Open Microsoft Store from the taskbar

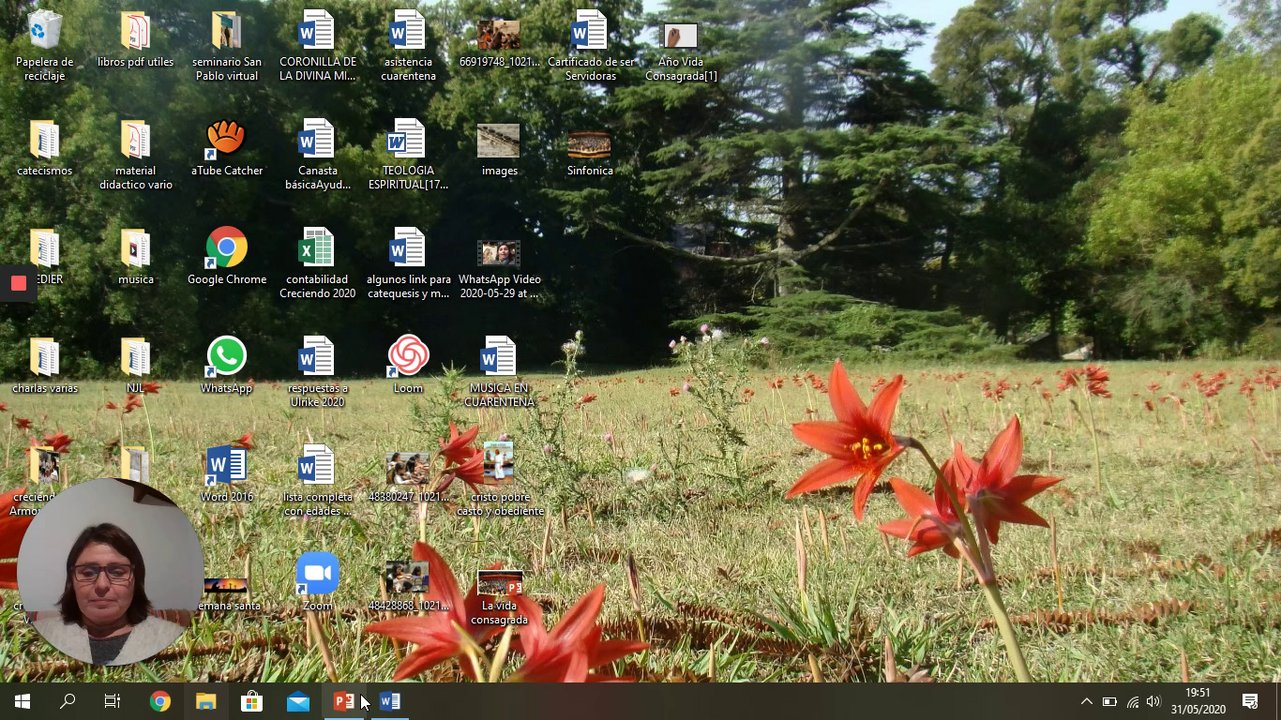coord(252,702)
